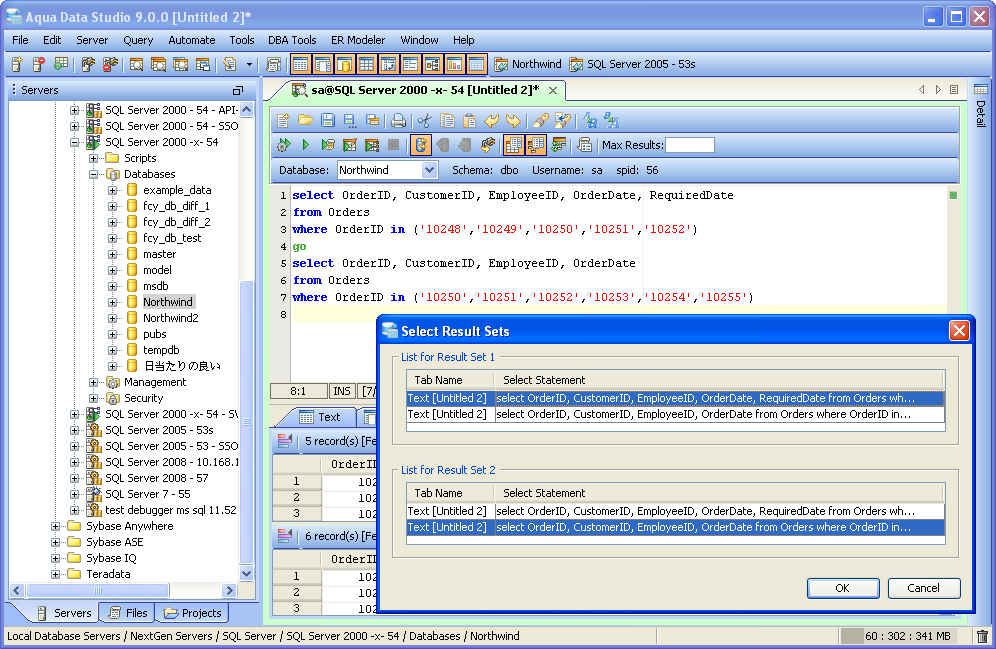This screenshot has width=996, height=649.
Task: Click the Print icon in editor toolbar
Action: pos(398,120)
